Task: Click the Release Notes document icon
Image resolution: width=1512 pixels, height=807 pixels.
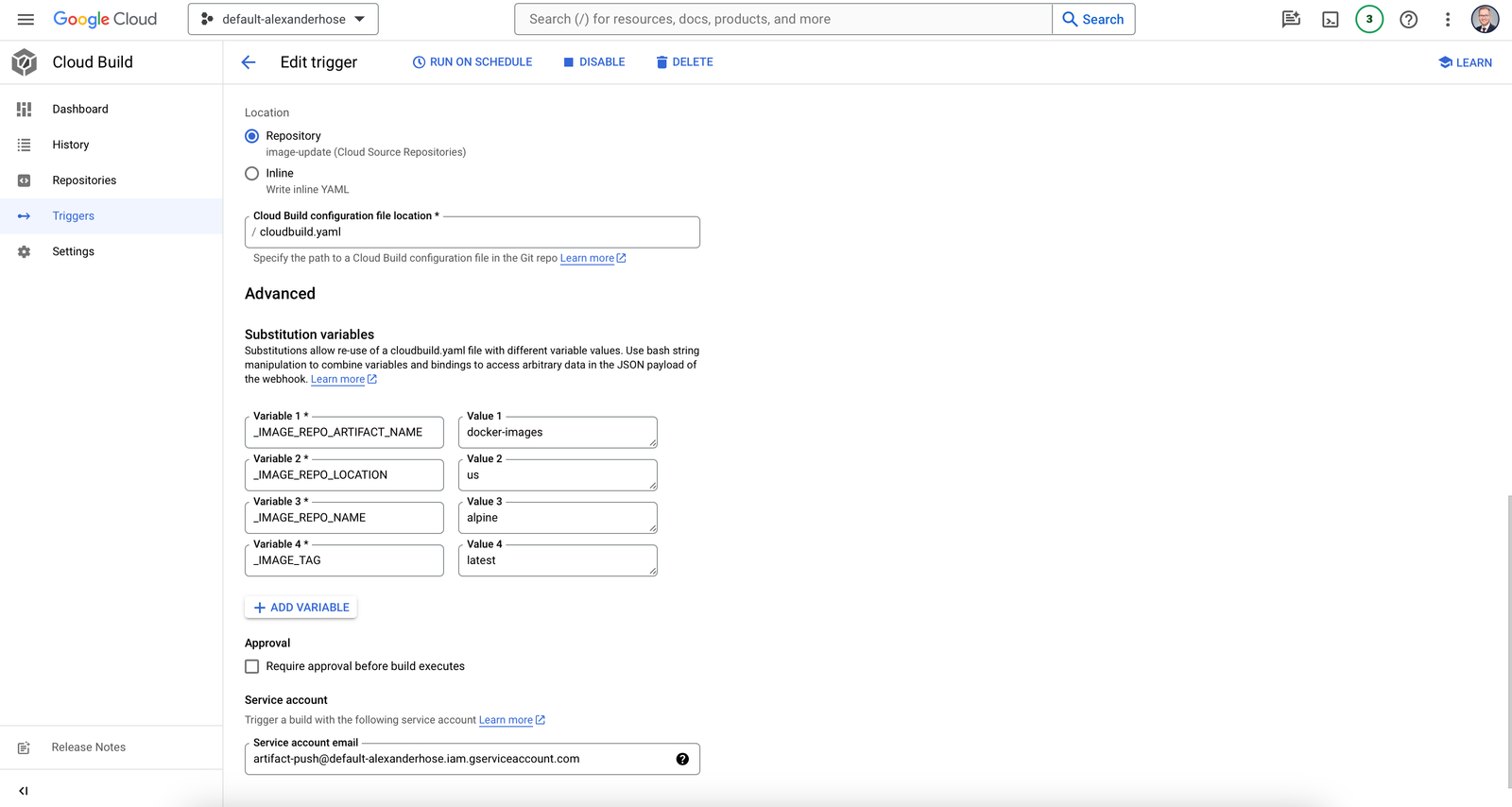Action: 25,747
